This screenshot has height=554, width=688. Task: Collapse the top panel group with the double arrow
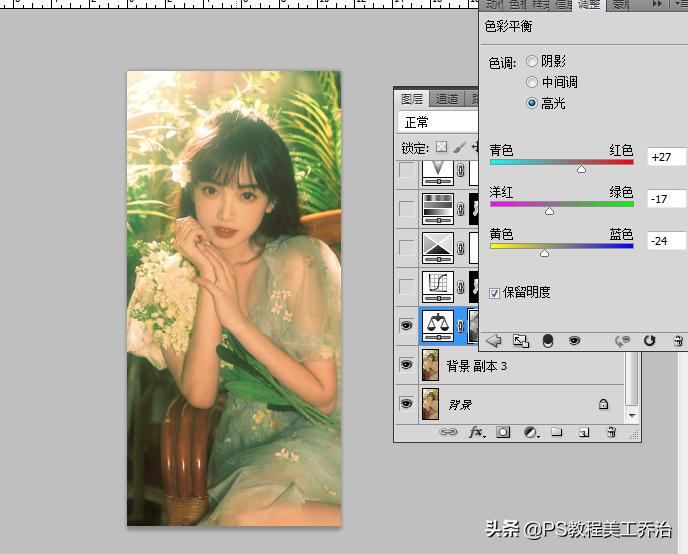click(656, 4)
